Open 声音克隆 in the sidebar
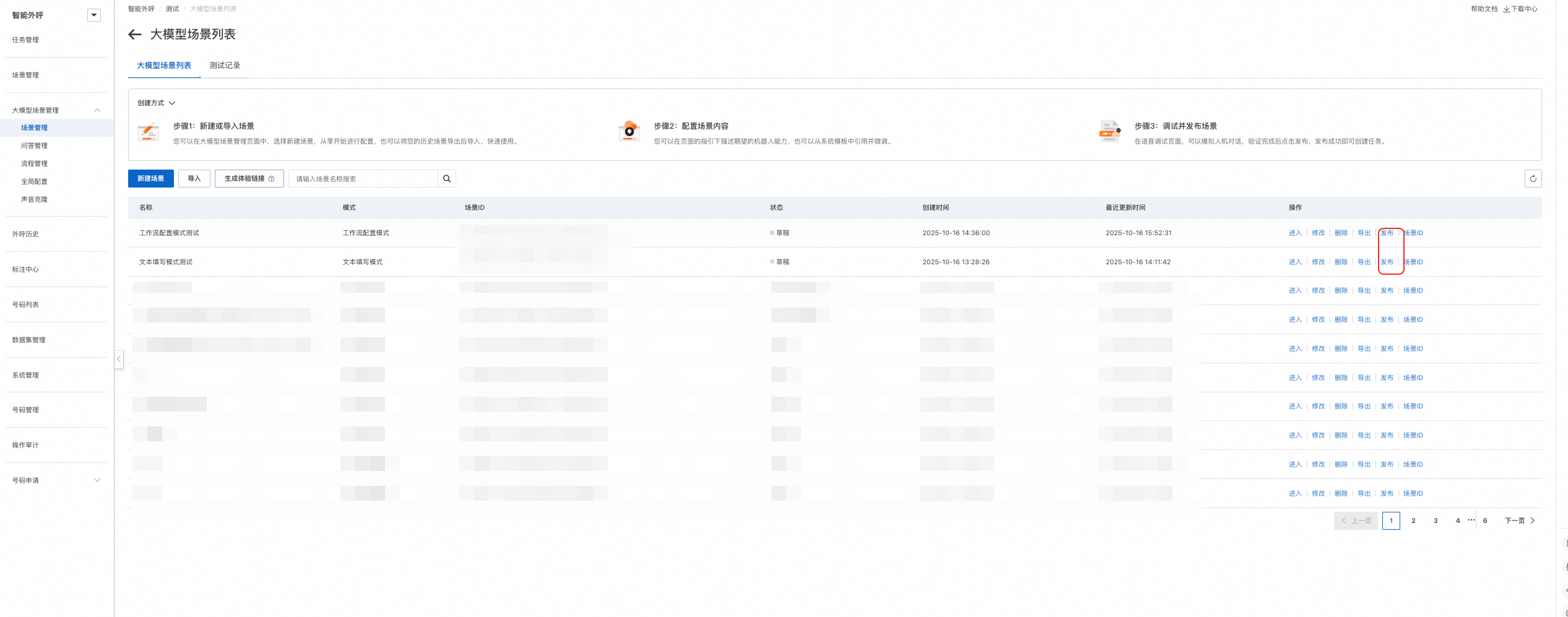 35,199
